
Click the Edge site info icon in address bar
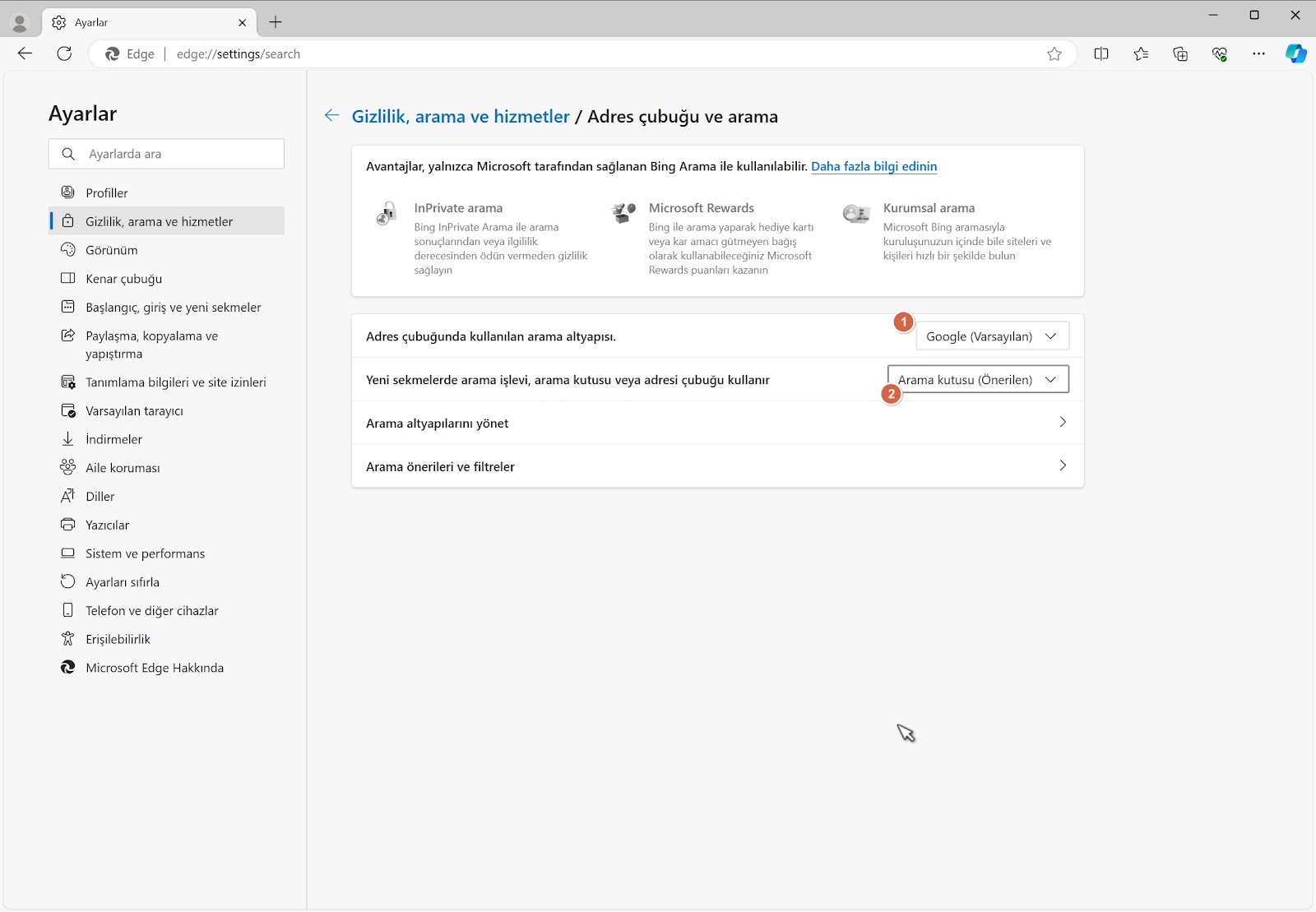click(113, 53)
